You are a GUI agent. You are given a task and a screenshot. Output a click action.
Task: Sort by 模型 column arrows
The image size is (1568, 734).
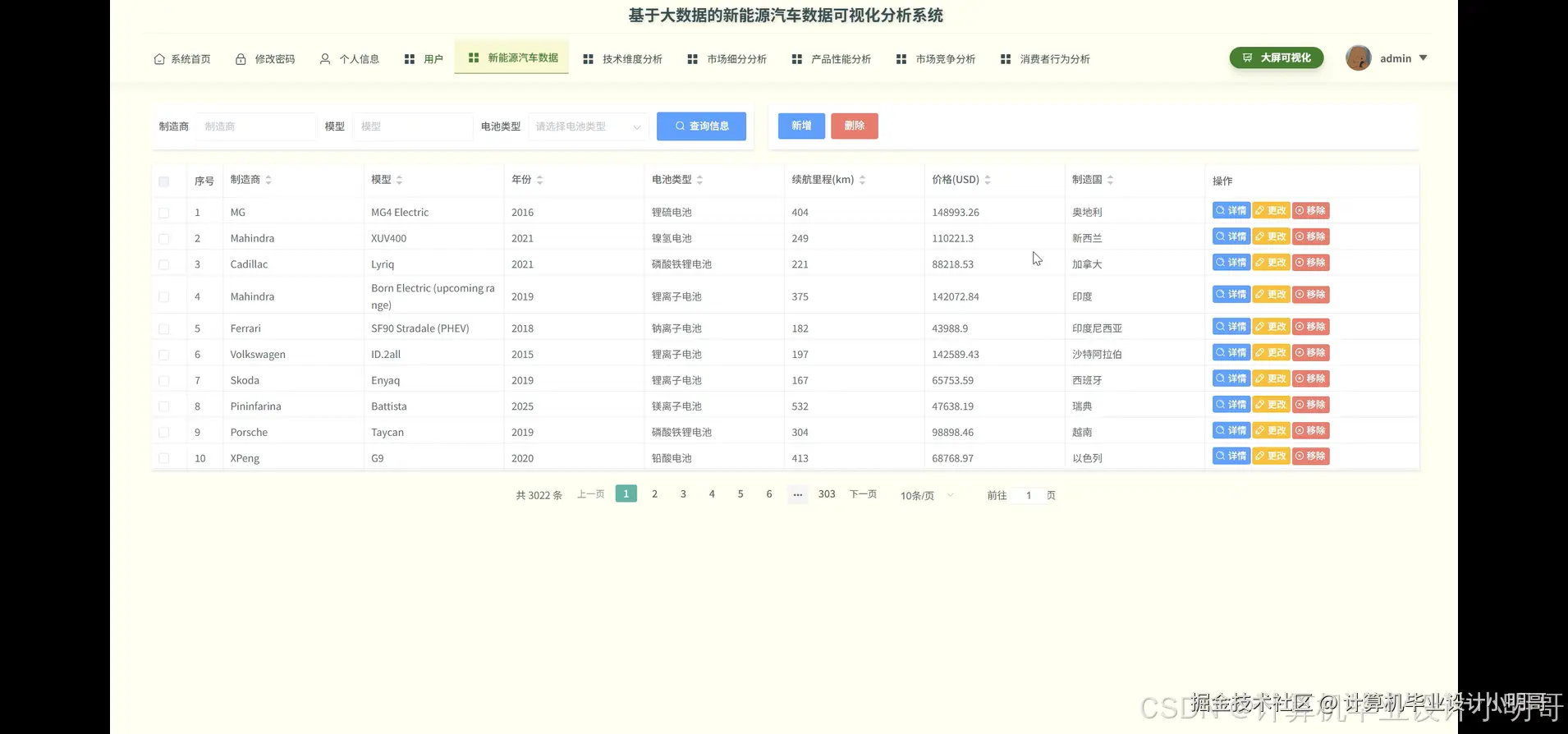point(399,180)
